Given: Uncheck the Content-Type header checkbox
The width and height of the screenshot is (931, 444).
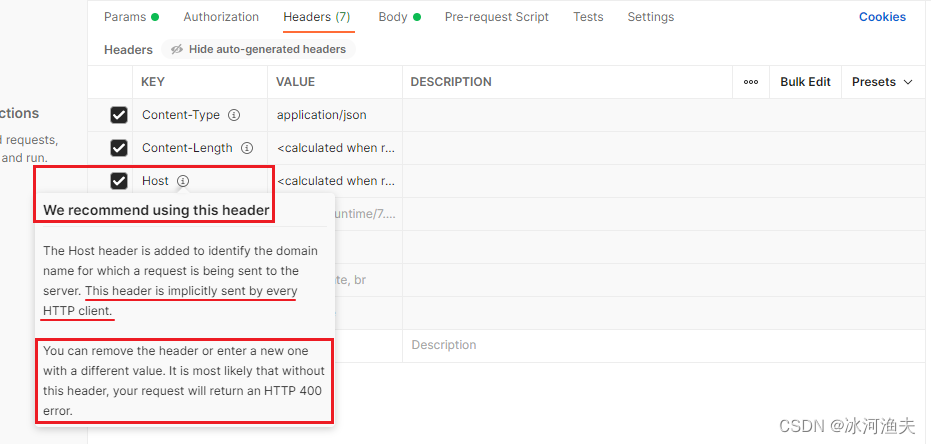Looking at the screenshot, I should (119, 115).
